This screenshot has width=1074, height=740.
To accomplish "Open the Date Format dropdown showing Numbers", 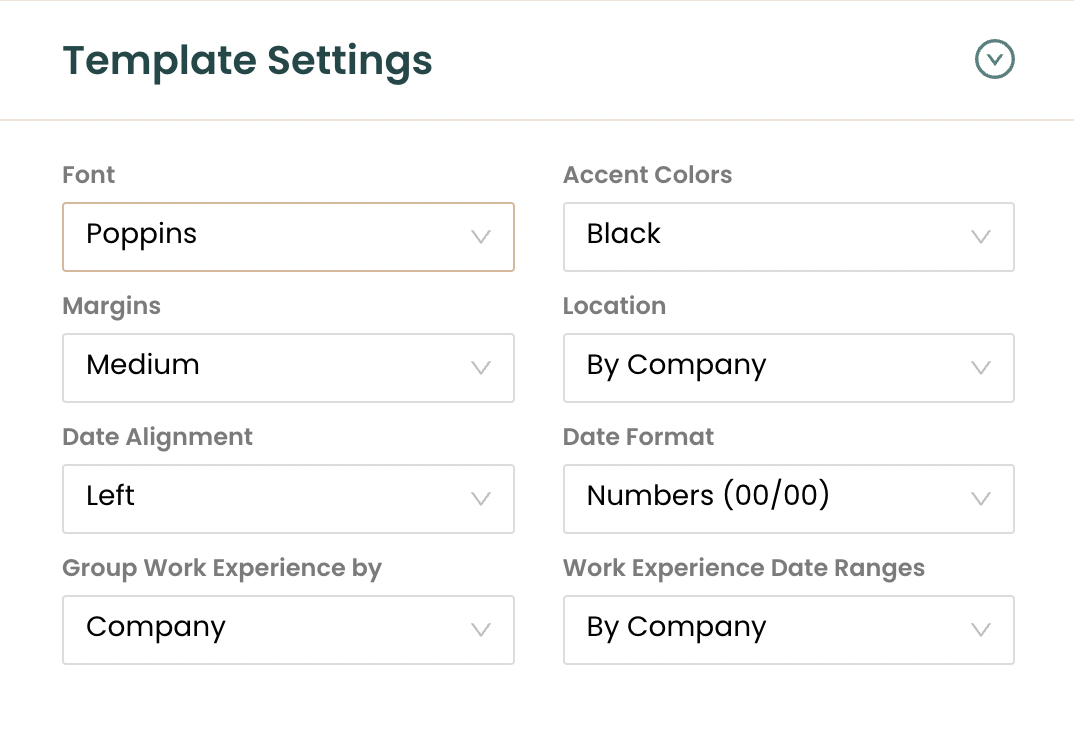I will pyautogui.click(x=789, y=499).
